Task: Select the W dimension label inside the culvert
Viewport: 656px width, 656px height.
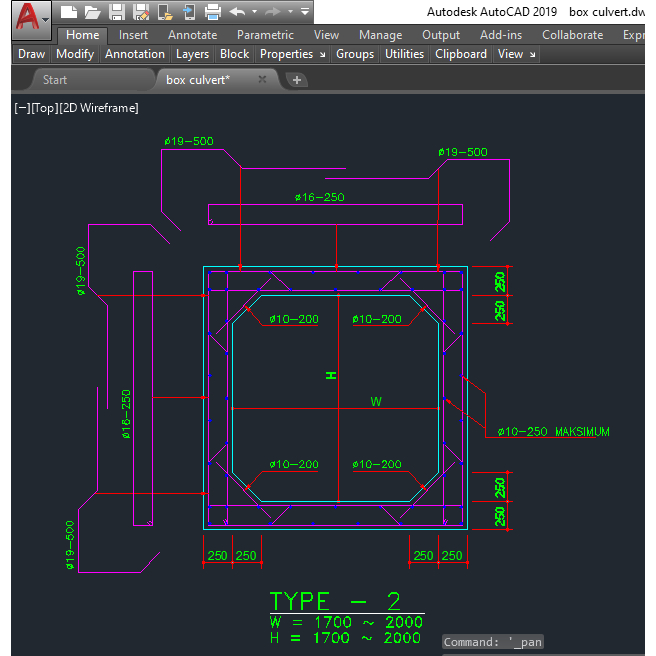Action: click(376, 402)
